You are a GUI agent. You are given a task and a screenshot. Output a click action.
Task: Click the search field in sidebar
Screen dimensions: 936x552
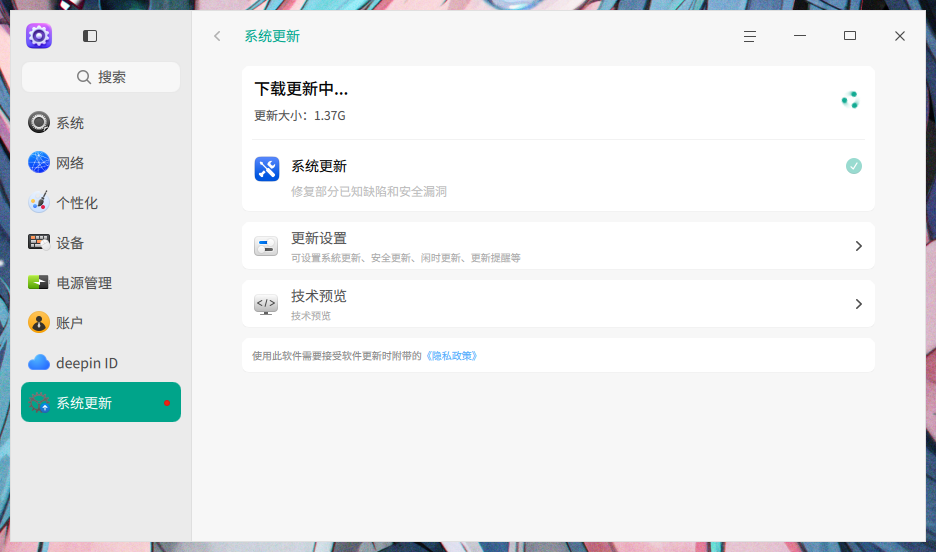point(101,77)
